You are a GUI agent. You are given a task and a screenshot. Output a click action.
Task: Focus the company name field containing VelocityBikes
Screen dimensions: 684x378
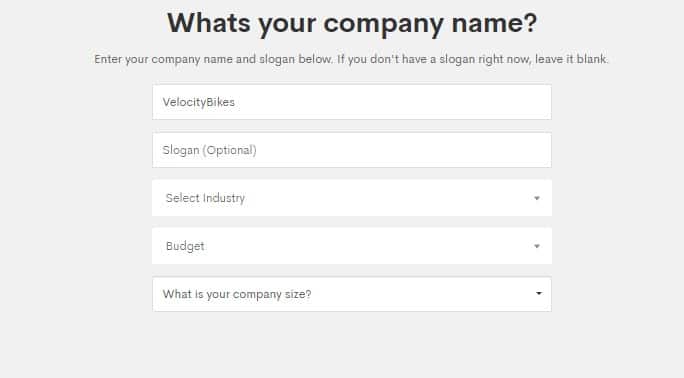[352, 102]
